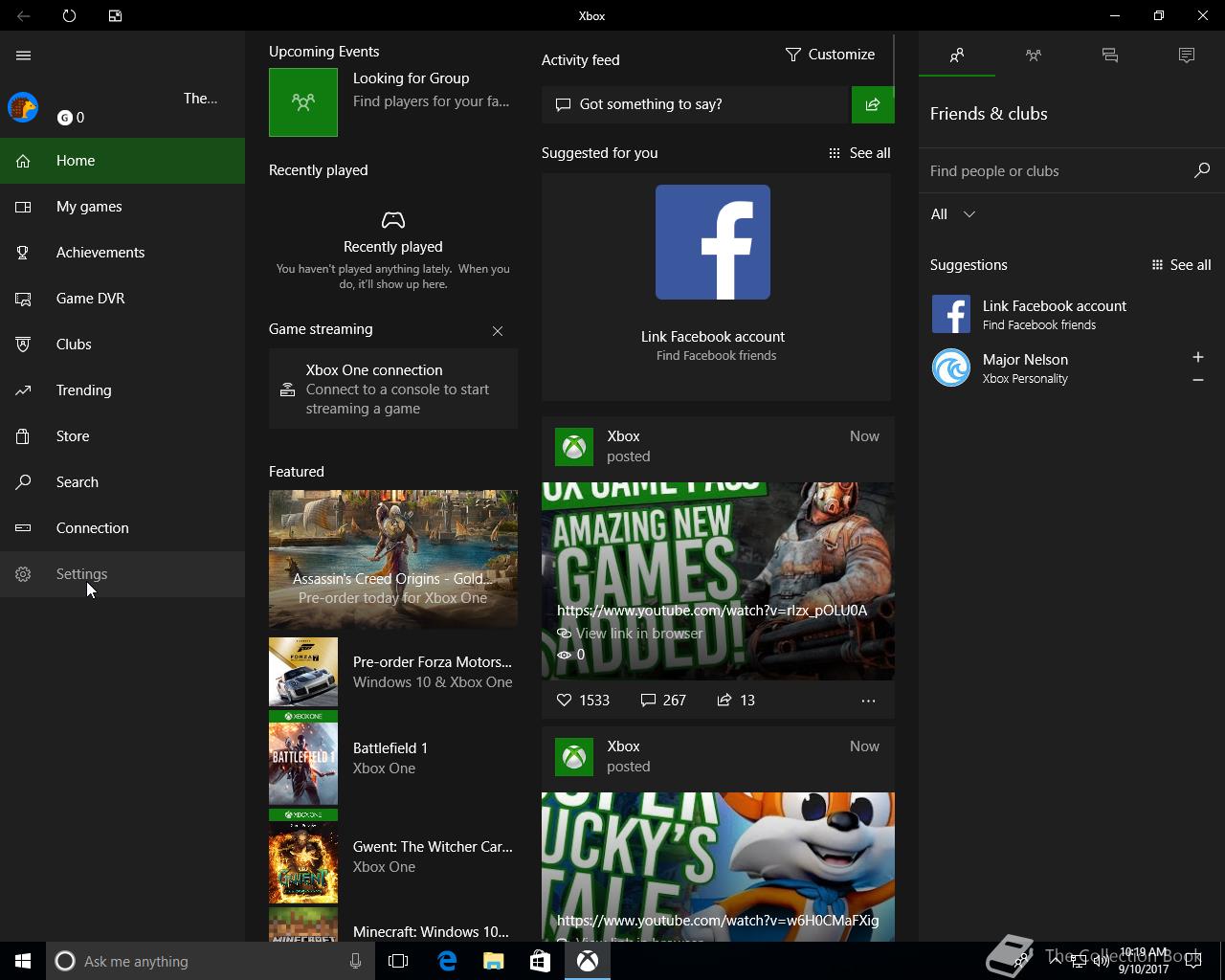Open Microsoft Store from the taskbar

[540, 961]
